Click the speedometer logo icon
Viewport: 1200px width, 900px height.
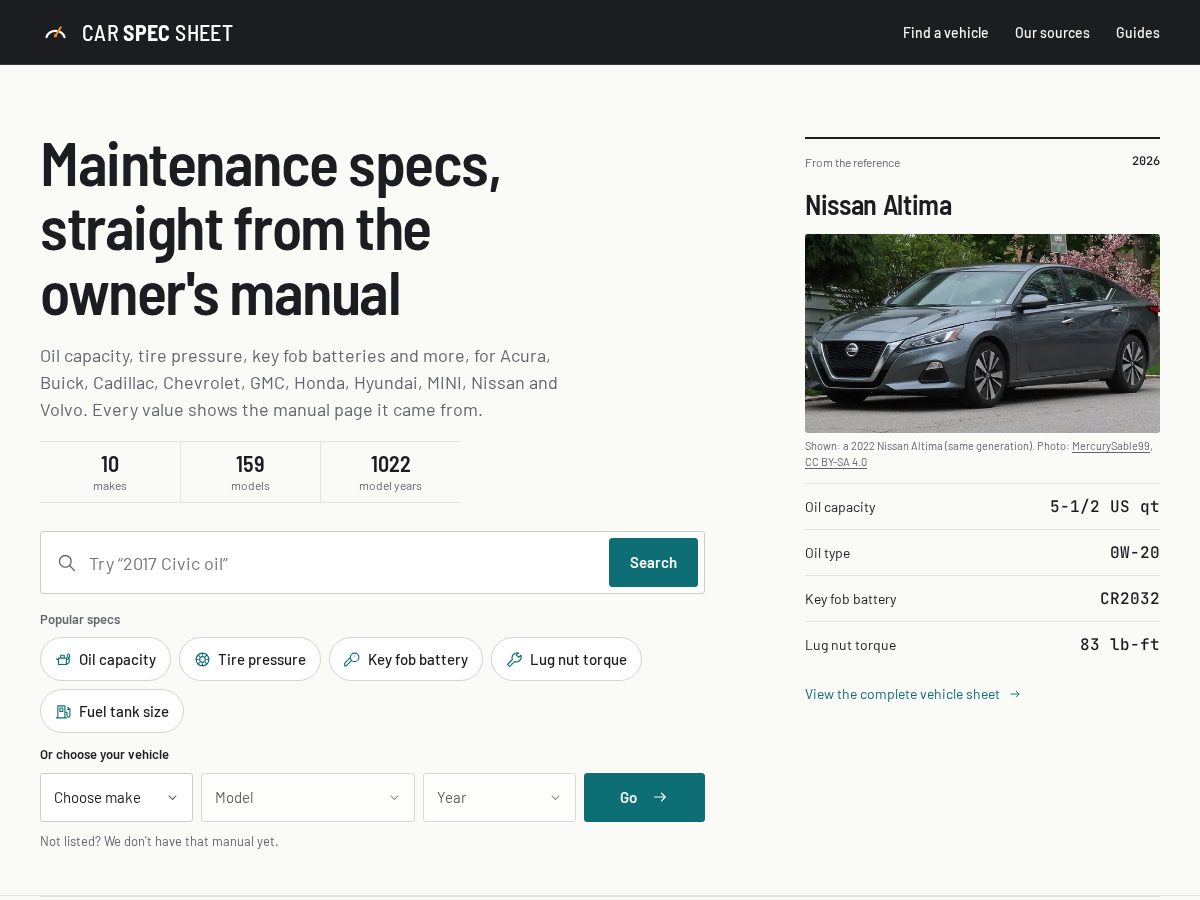point(56,33)
